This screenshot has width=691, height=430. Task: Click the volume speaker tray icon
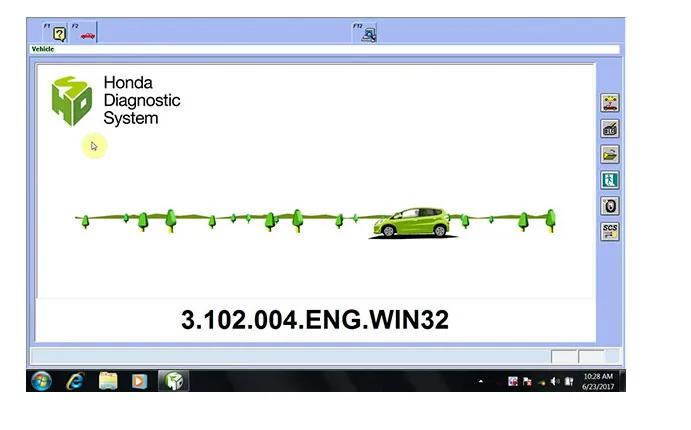555,381
